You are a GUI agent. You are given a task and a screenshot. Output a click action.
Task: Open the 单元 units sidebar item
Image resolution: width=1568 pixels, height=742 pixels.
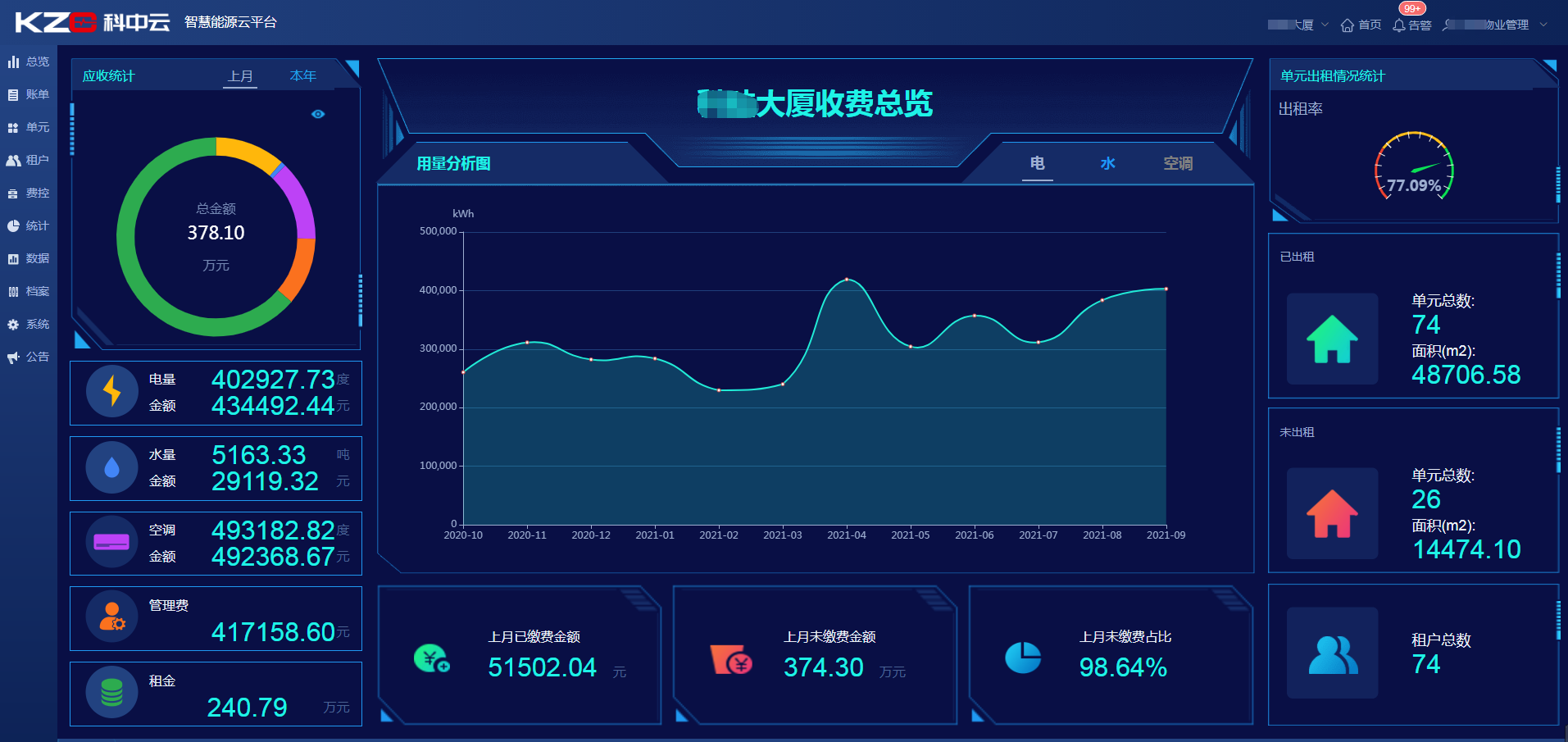pos(29,127)
